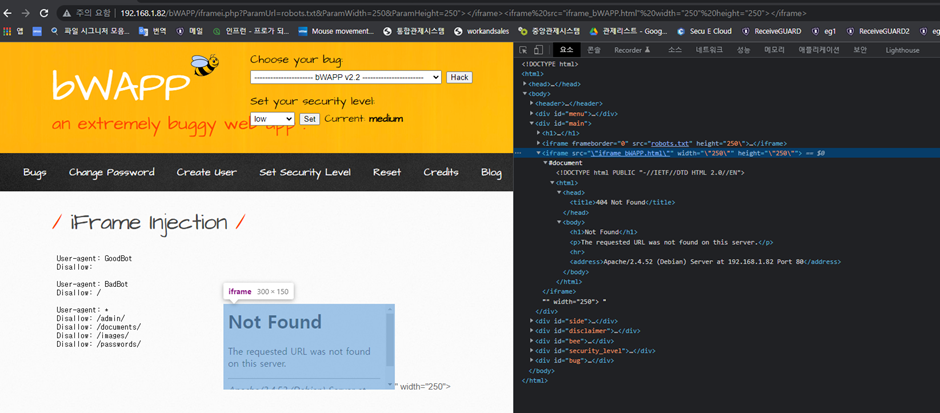Switch to the 요소 Elements tab

pyautogui.click(x=567, y=50)
